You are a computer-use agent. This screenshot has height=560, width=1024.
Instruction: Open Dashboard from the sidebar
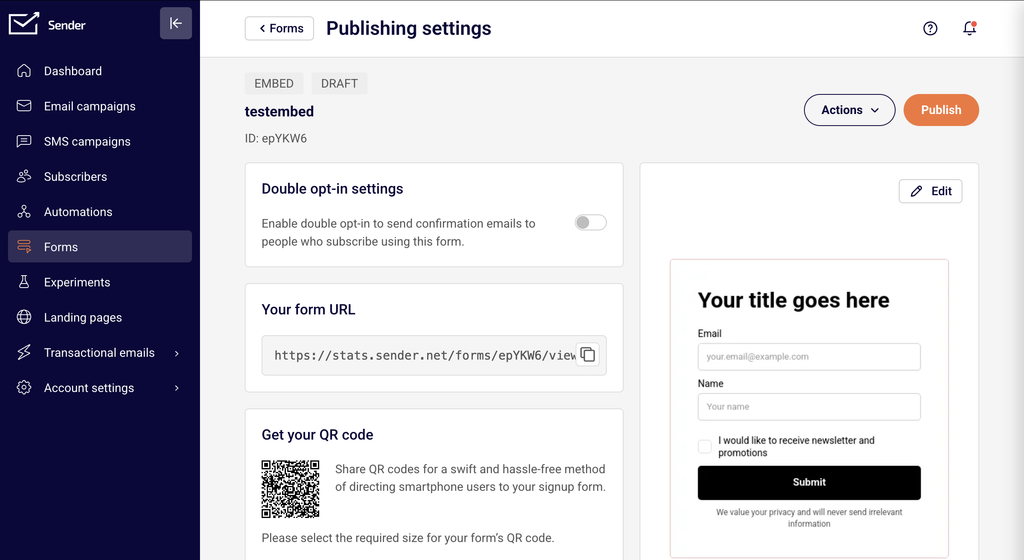point(100,70)
